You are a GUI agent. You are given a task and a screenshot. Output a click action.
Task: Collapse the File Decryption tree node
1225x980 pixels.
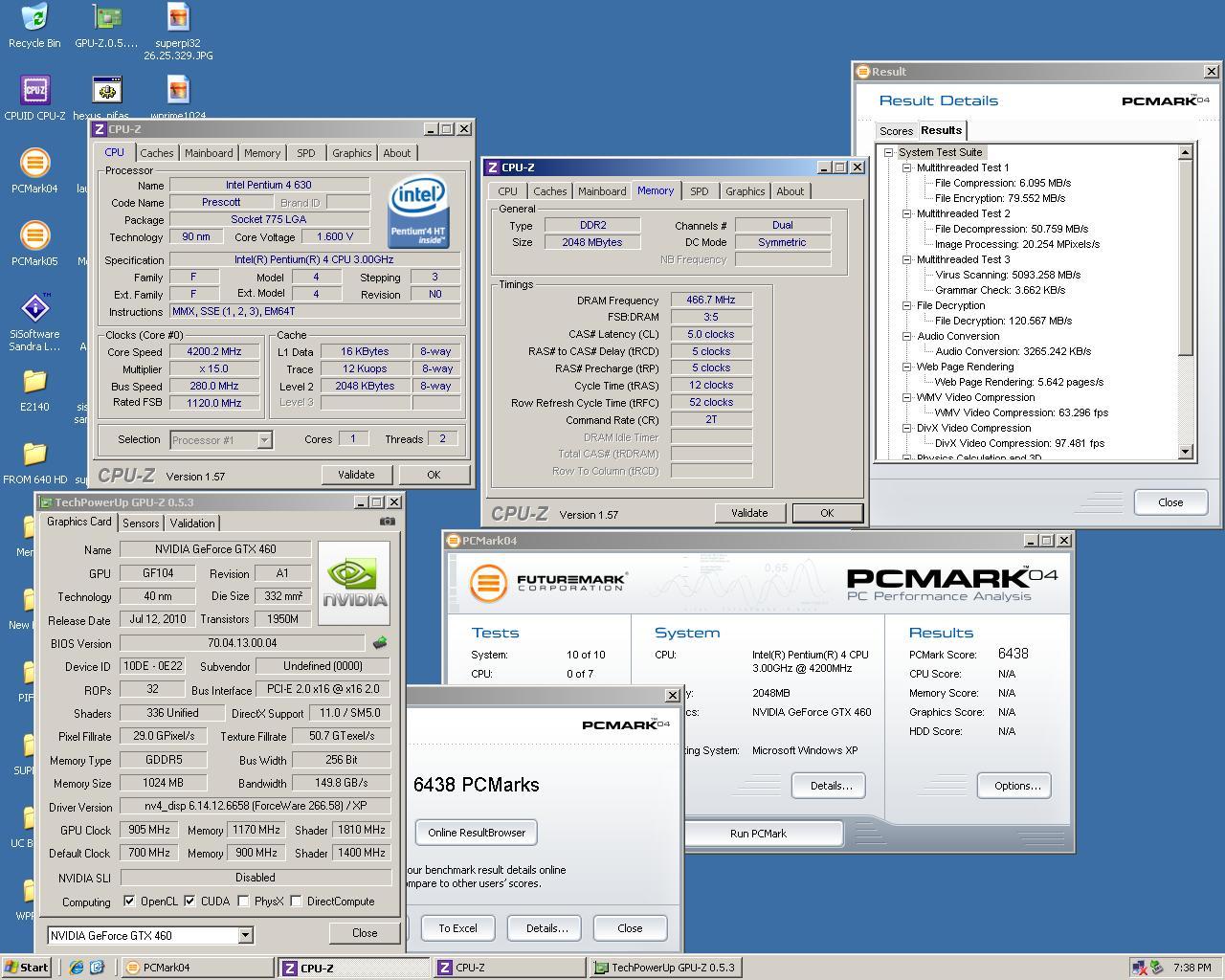click(x=906, y=305)
